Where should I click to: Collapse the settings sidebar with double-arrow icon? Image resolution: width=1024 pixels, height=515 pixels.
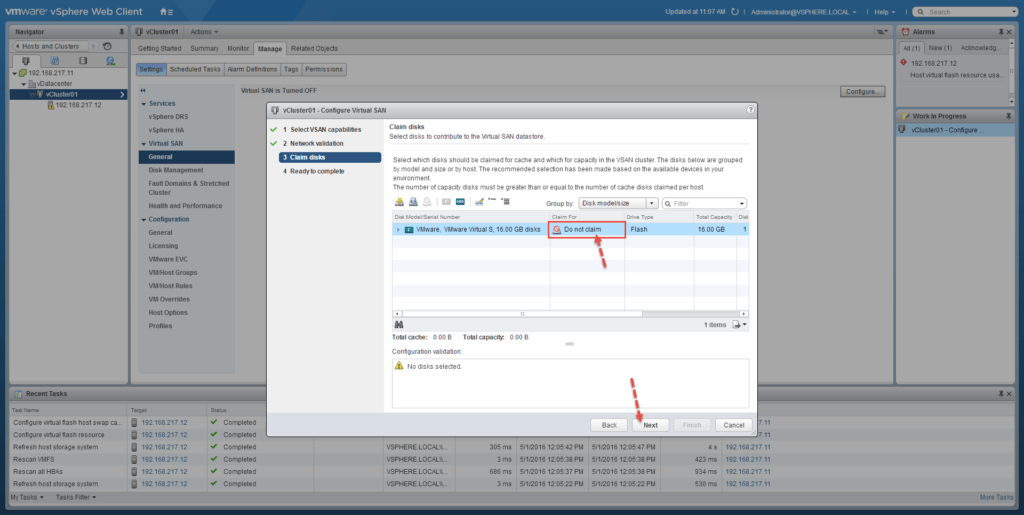tap(143, 91)
